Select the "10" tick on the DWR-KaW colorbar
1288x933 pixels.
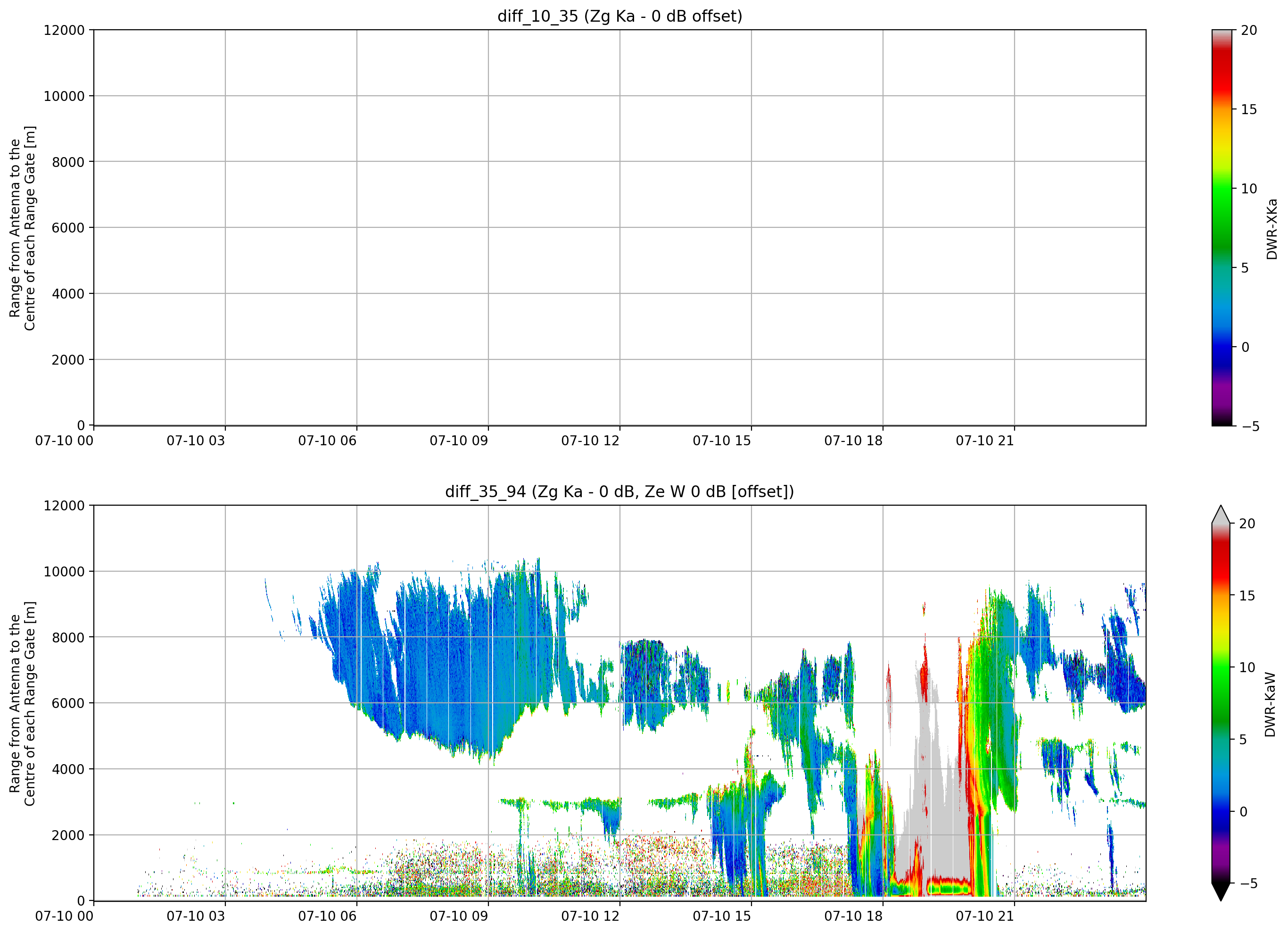point(1247,667)
